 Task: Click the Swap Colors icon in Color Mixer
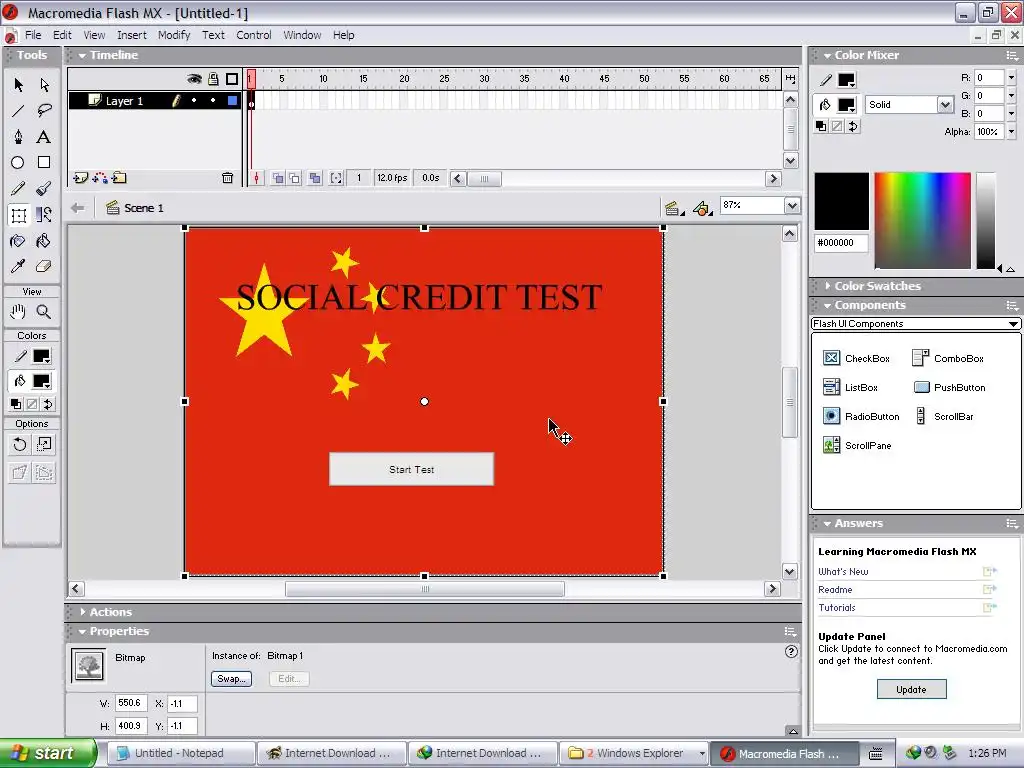click(853, 127)
